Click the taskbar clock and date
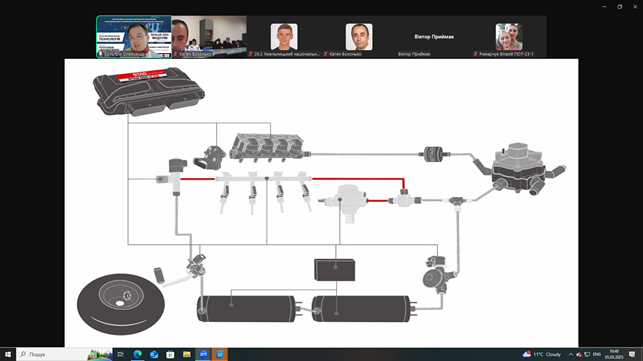 [x=614, y=354]
